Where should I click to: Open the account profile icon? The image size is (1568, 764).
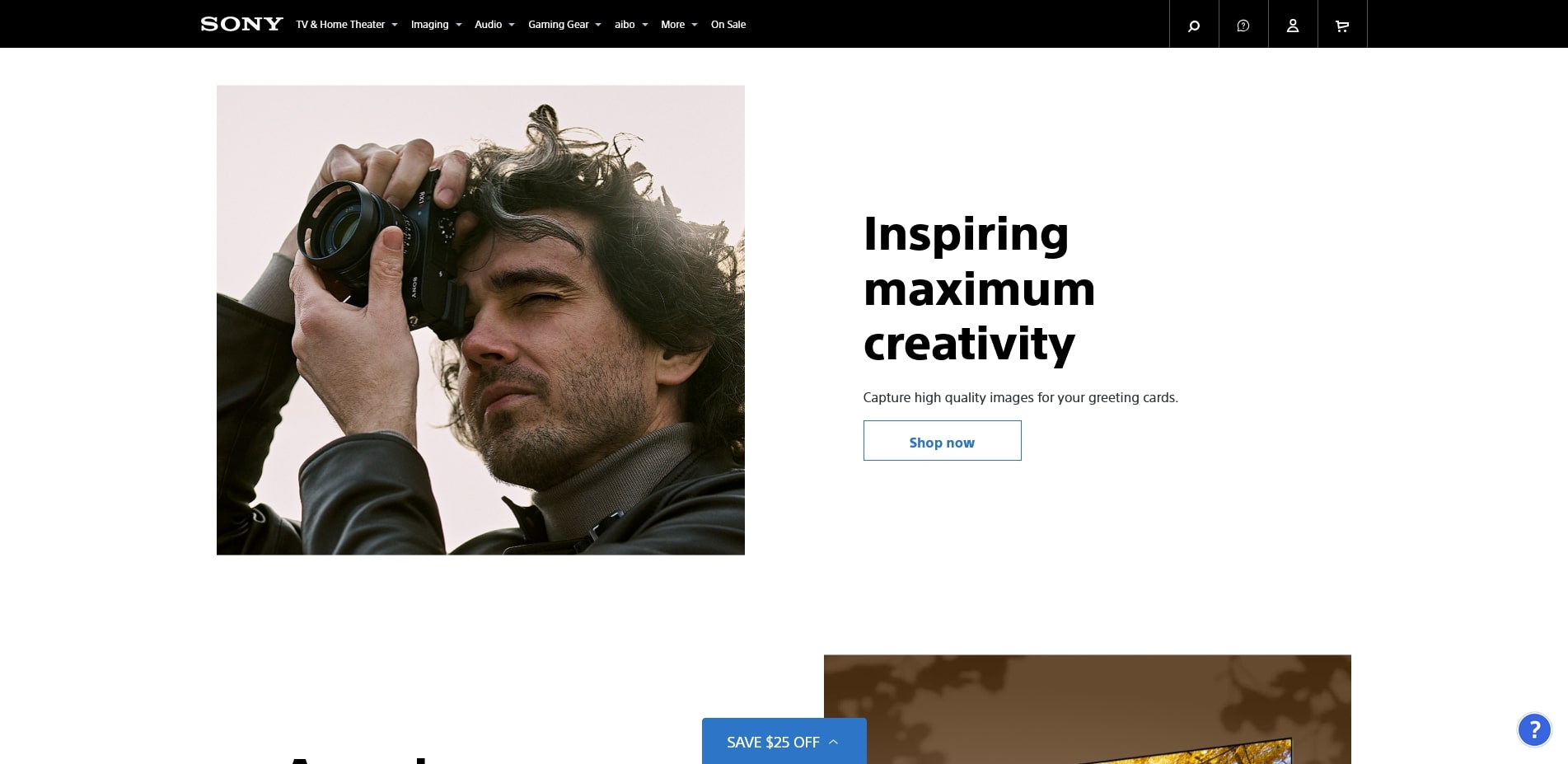pos(1293,25)
